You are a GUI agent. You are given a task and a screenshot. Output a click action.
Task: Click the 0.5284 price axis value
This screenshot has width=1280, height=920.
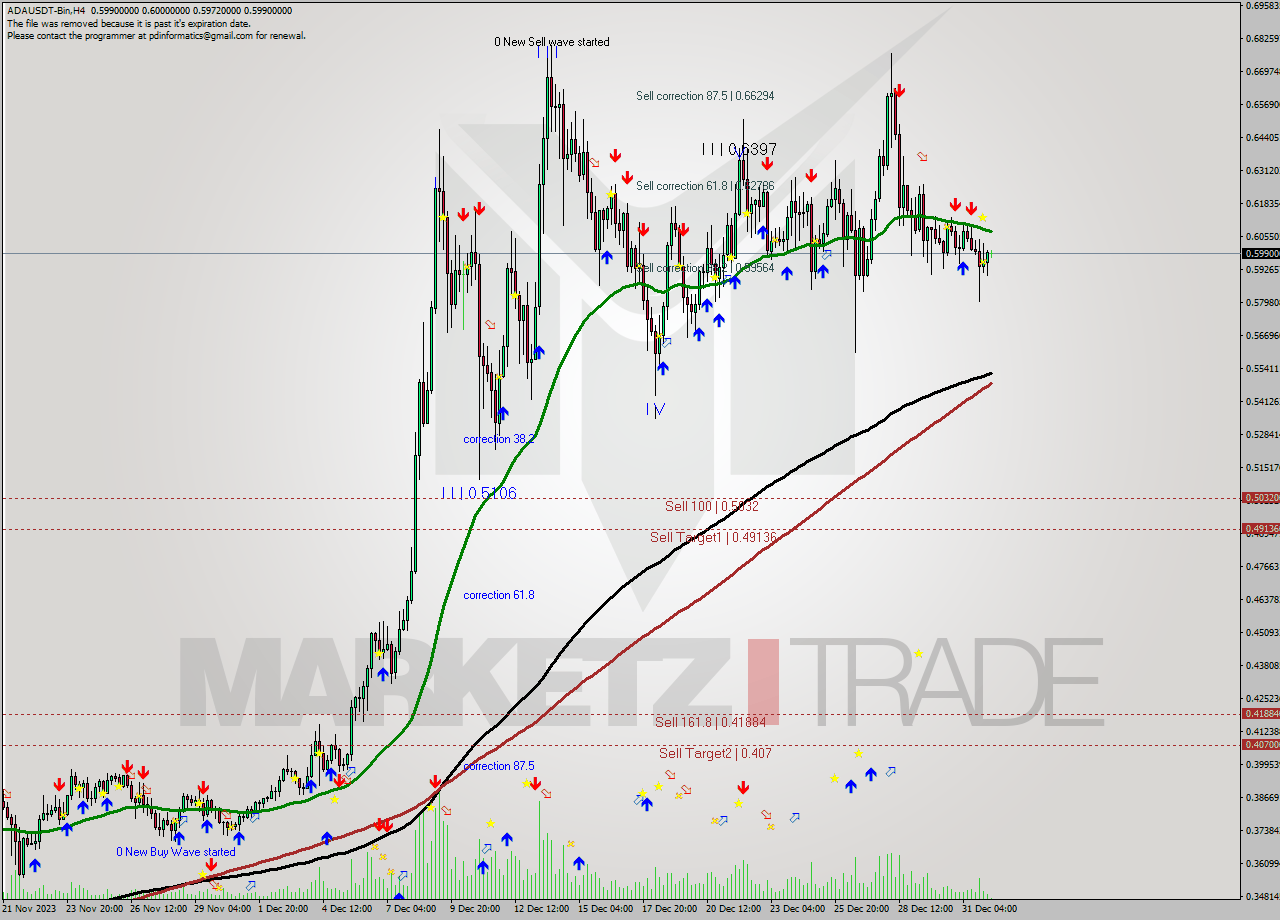click(1263, 434)
